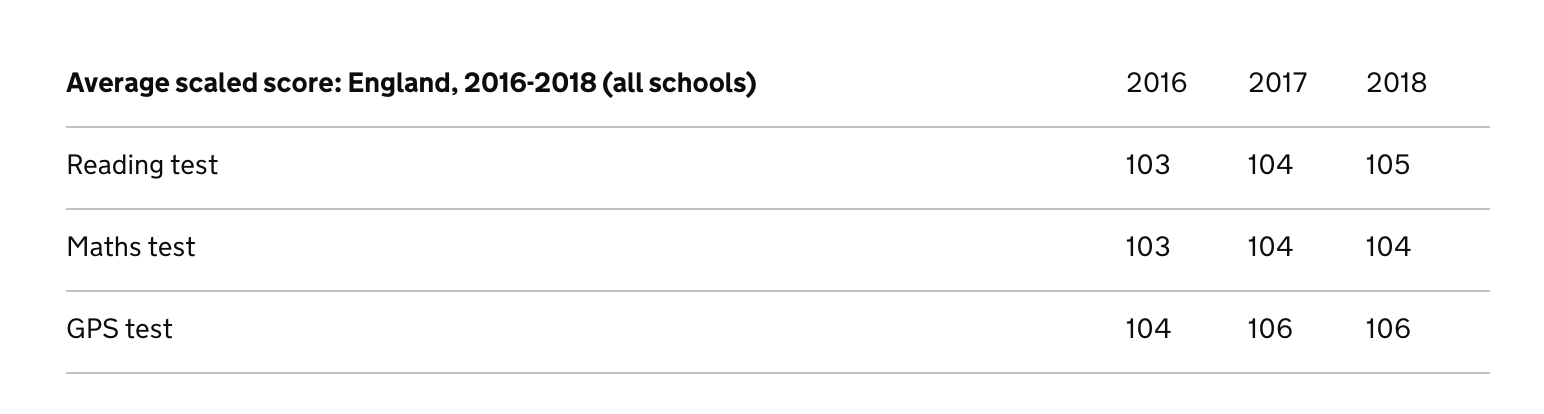Click the GPS test 2016 score
1544x414 pixels.
pyautogui.click(x=1148, y=329)
